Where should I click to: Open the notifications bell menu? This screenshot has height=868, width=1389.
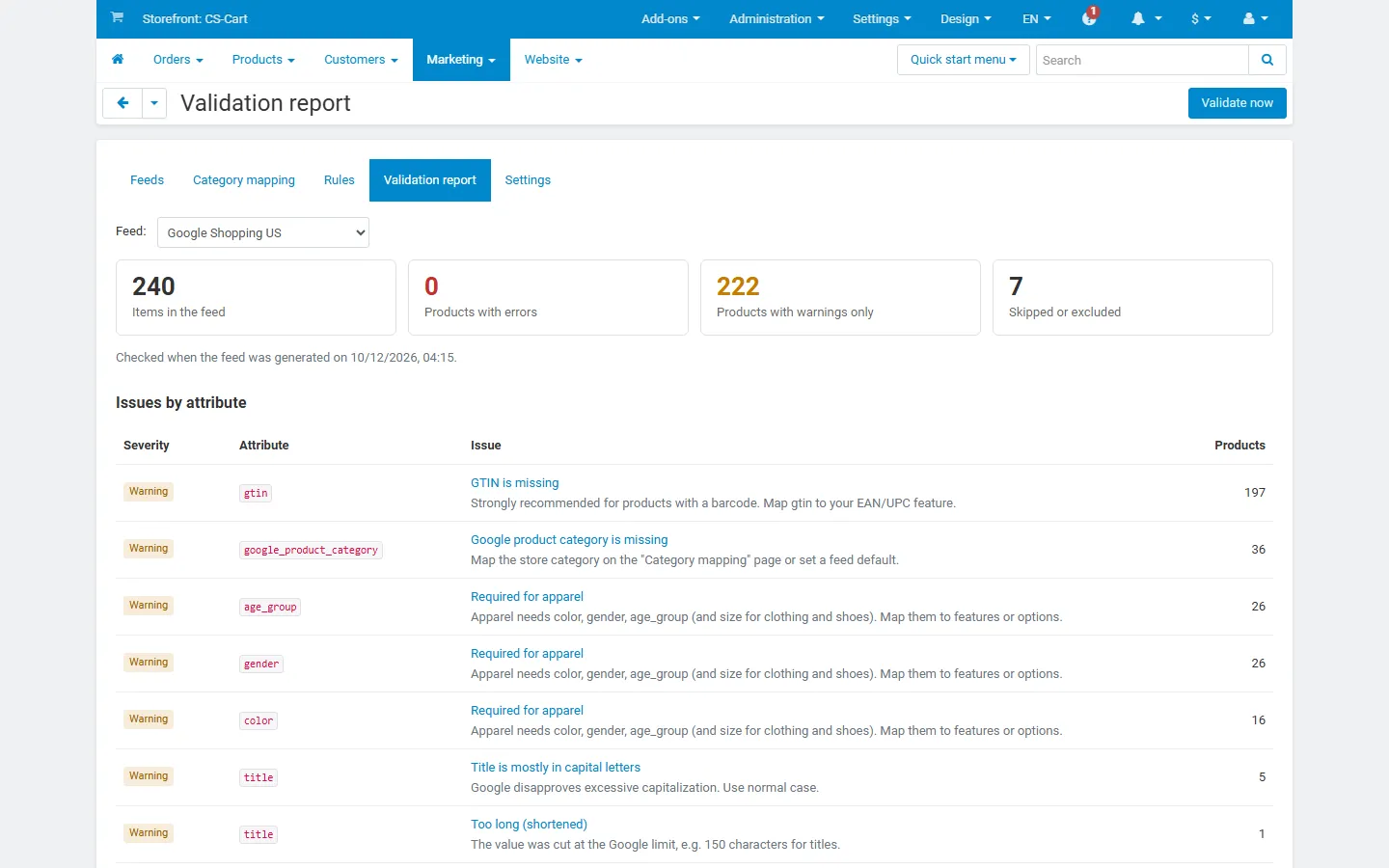coord(1146,18)
